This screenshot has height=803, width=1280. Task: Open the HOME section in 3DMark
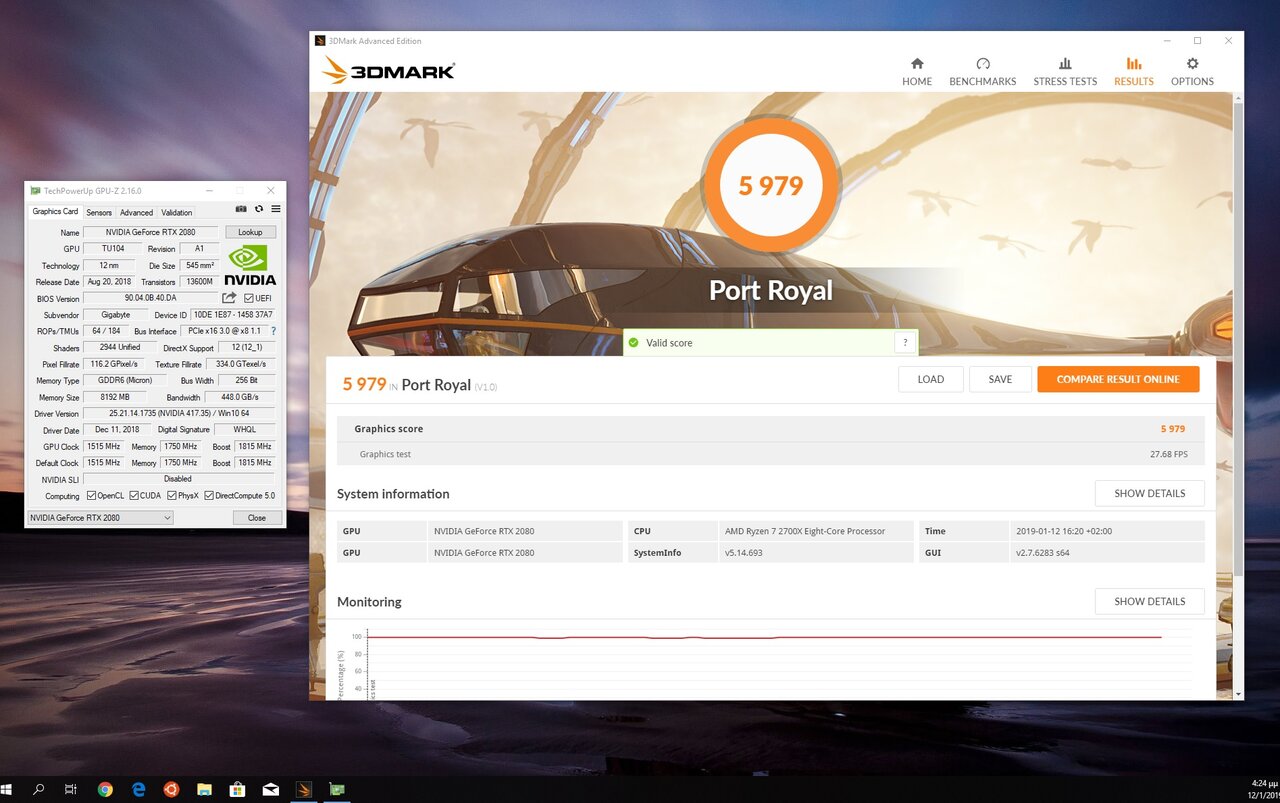tap(916, 72)
